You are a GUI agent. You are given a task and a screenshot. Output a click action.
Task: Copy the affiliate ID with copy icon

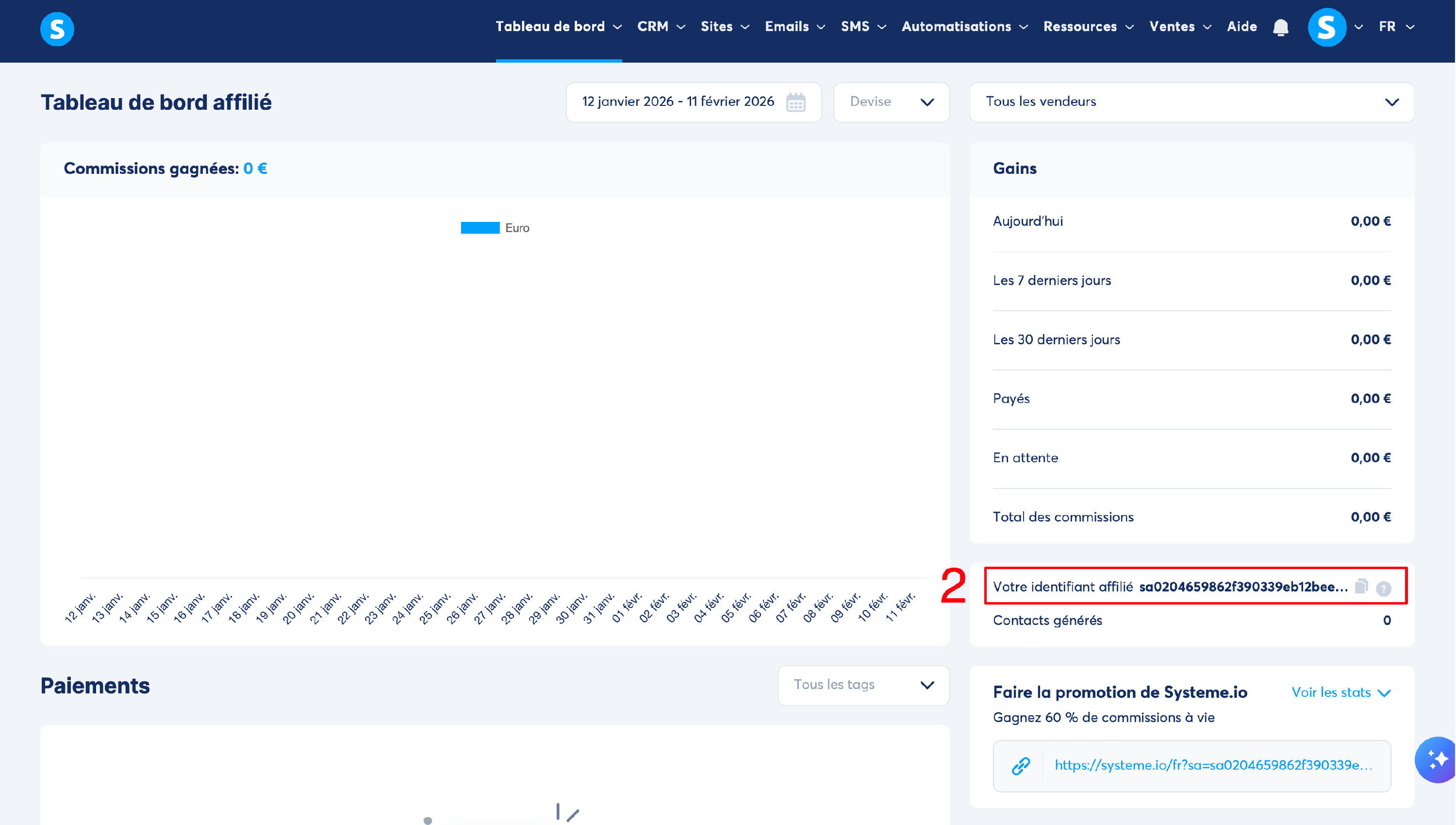1361,586
